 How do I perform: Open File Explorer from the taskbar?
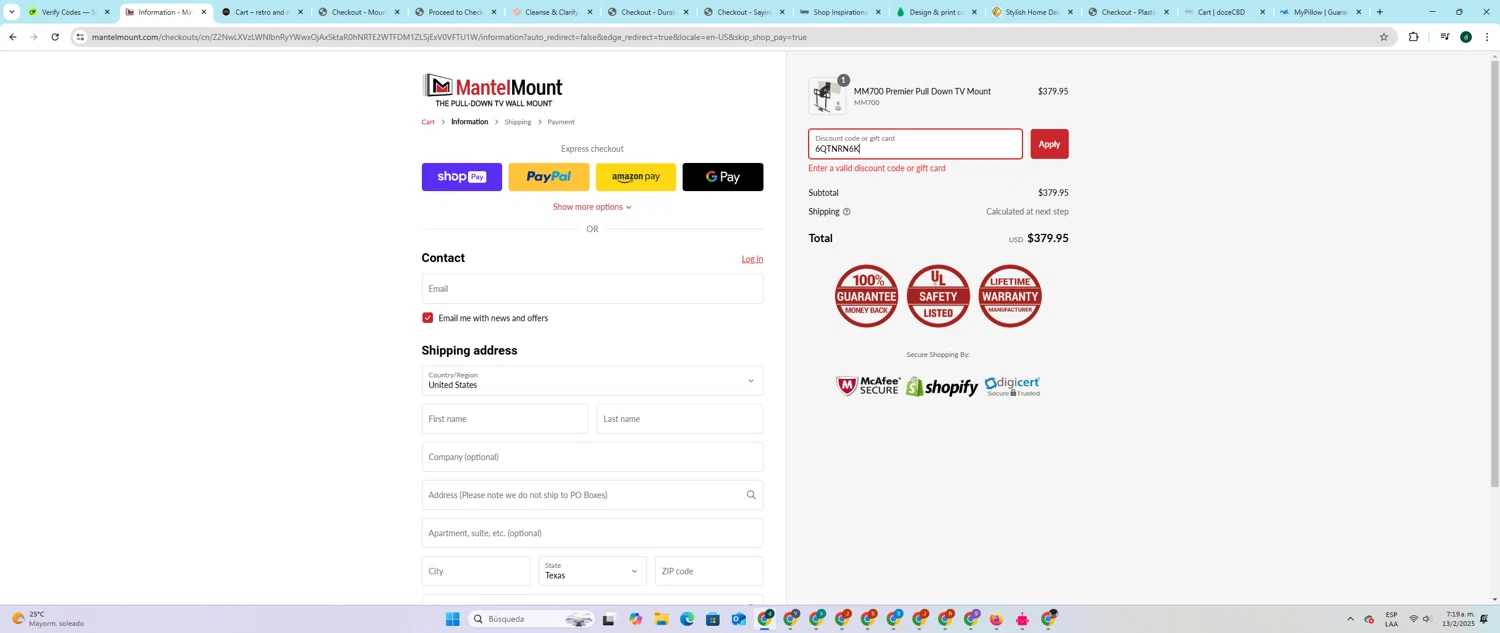661,619
